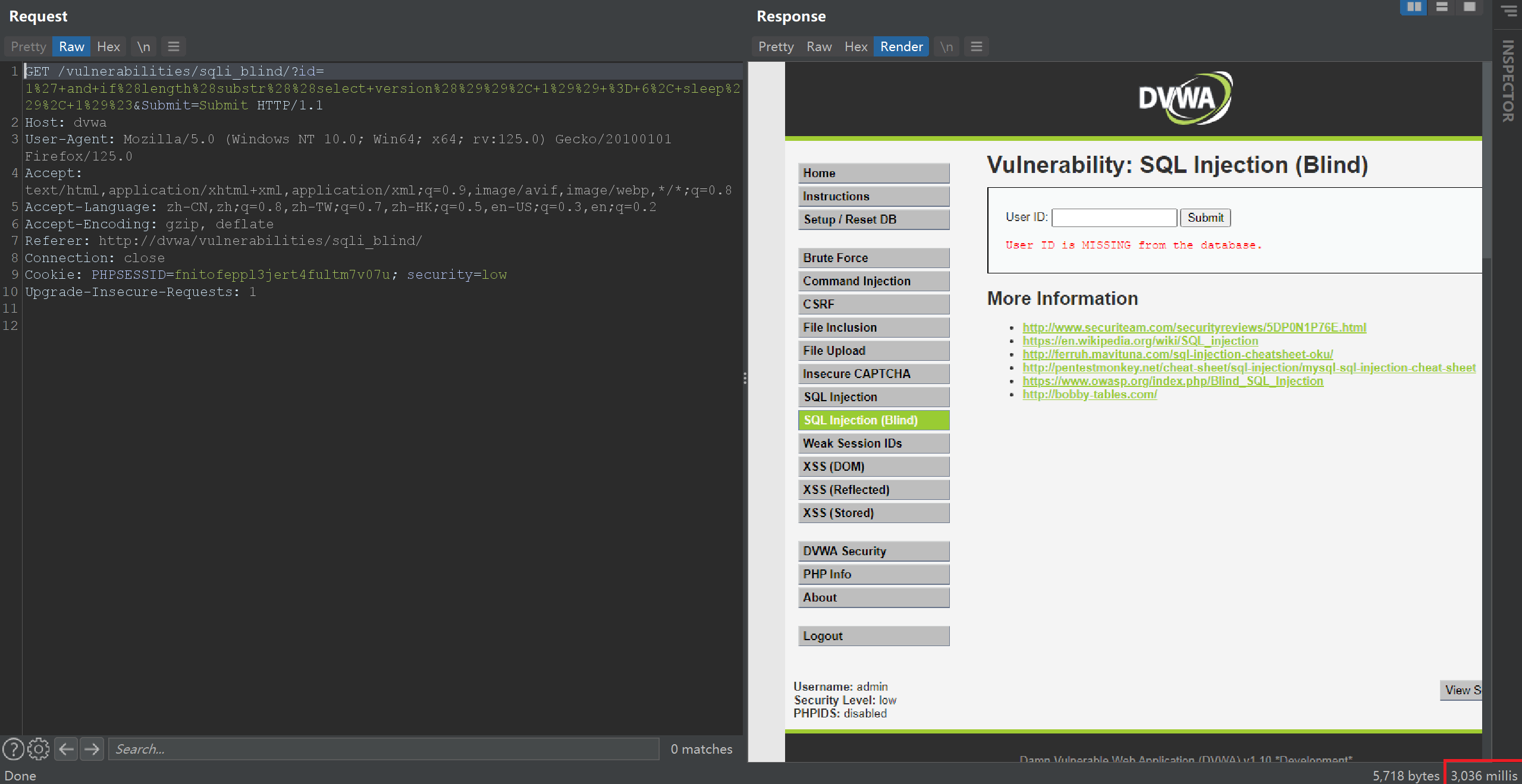This screenshot has width=1522, height=784.
Task: Open the bobby-tables.com link
Action: [1090, 394]
